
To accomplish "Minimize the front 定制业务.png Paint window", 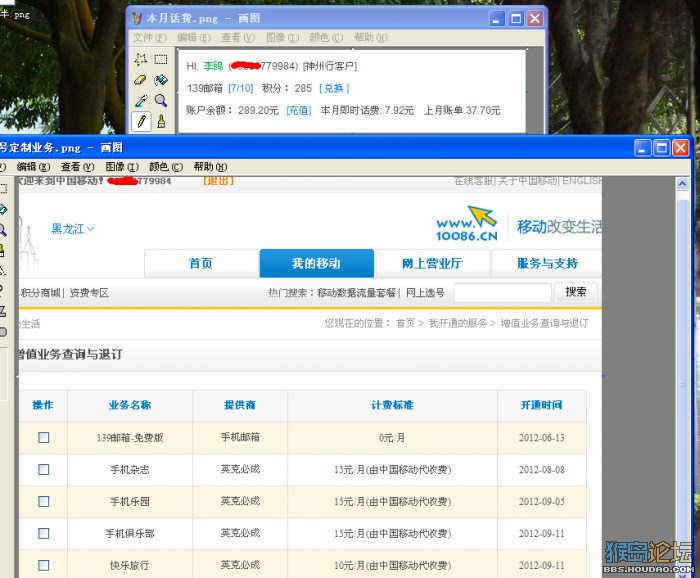I will (642, 148).
